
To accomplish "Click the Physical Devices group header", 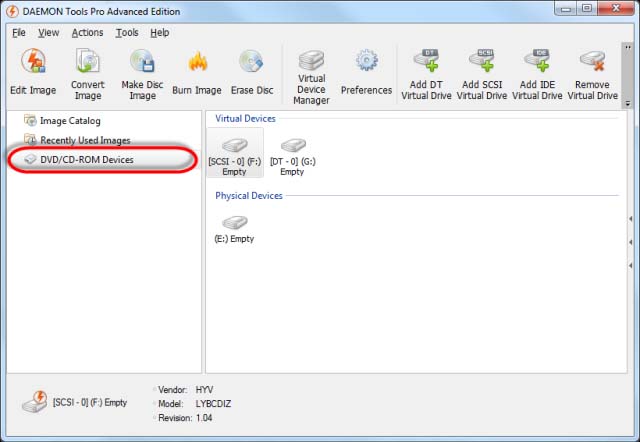I will (249, 195).
